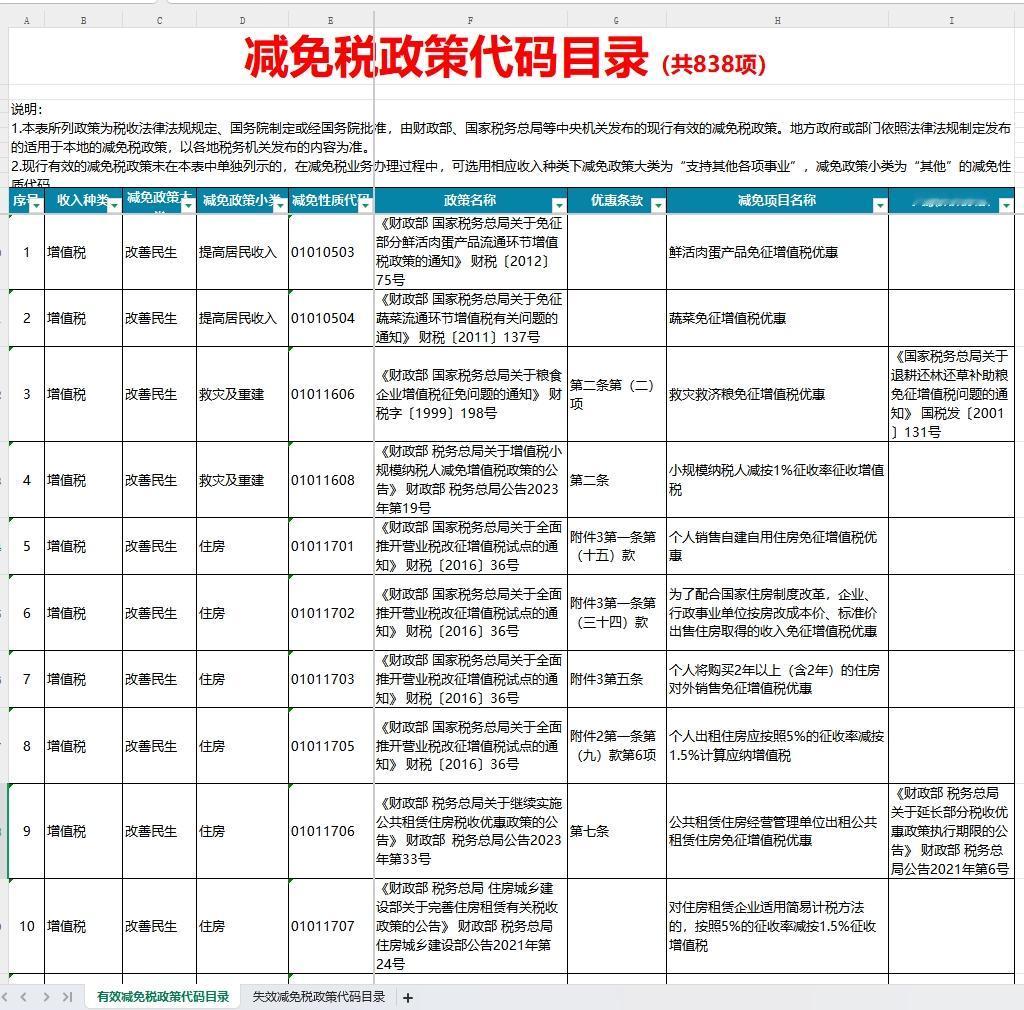Open the filter dropdown in column I header
This screenshot has height=1010, width=1024.
coord(1006,206)
